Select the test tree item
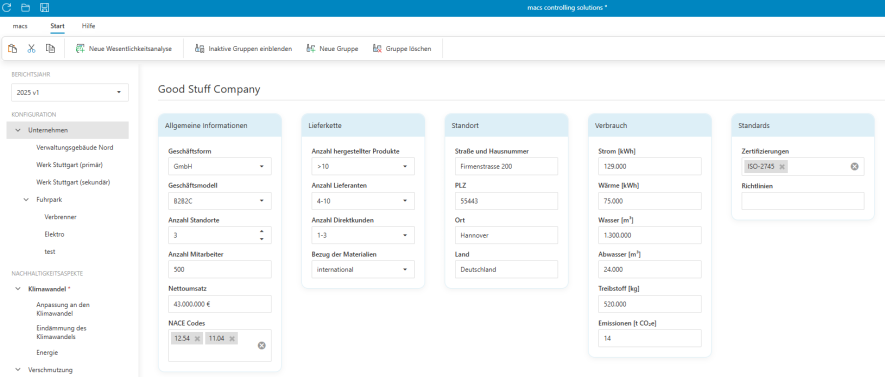 [x=50, y=251]
